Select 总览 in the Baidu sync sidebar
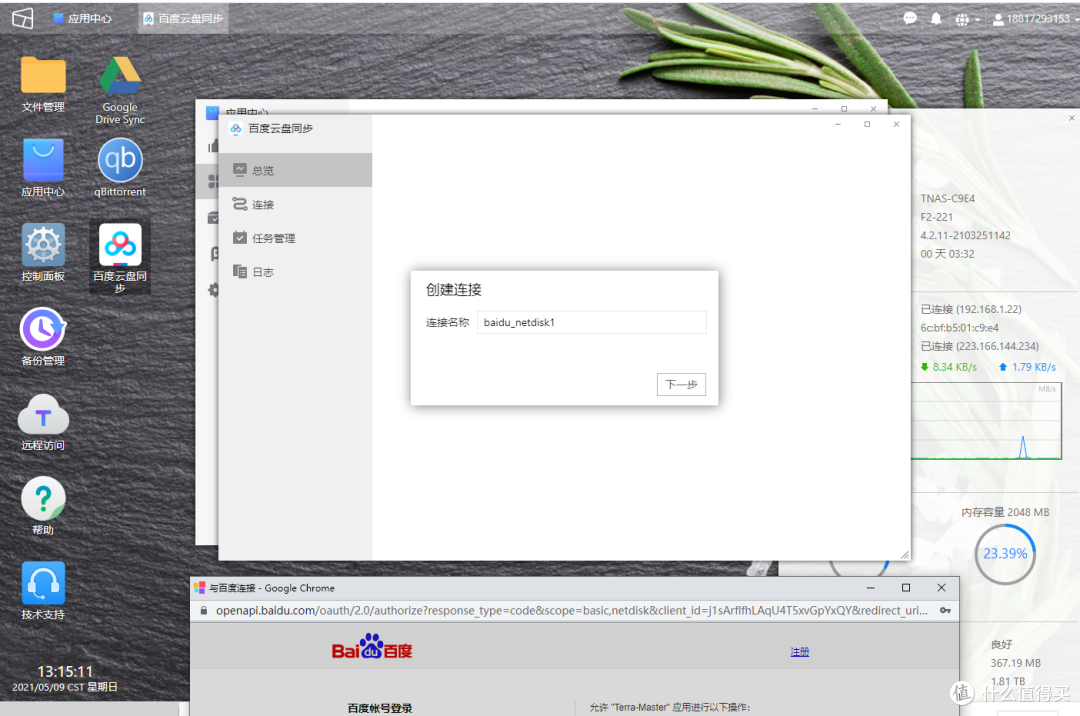 [295, 170]
